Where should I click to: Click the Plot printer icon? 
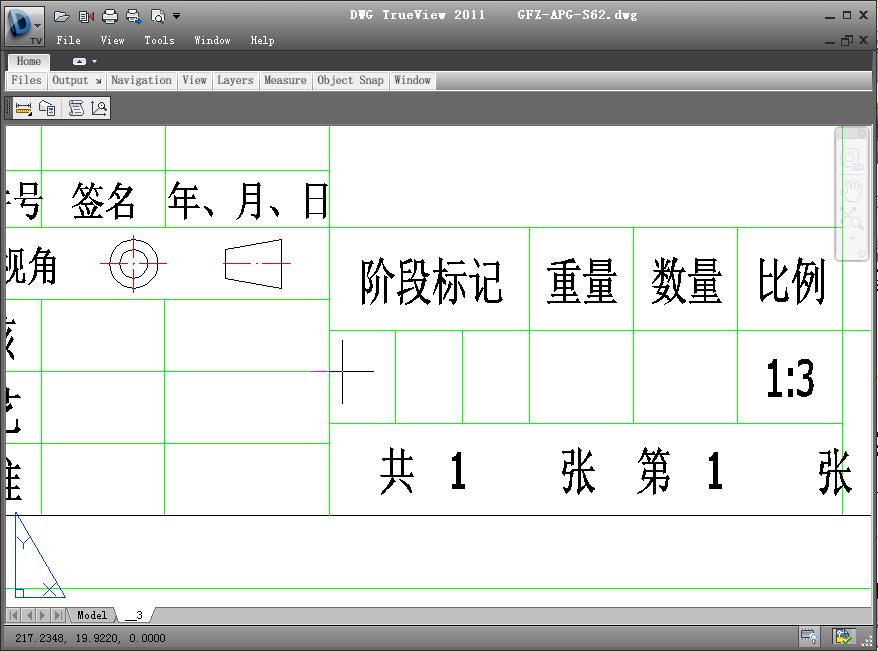point(110,16)
